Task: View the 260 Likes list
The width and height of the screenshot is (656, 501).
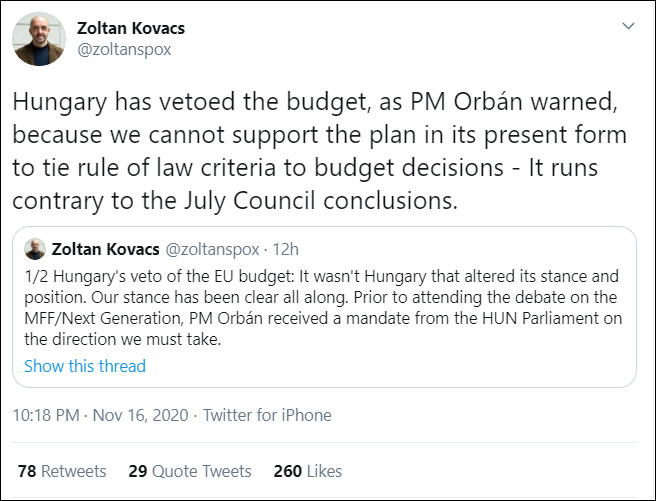Action: (x=307, y=471)
